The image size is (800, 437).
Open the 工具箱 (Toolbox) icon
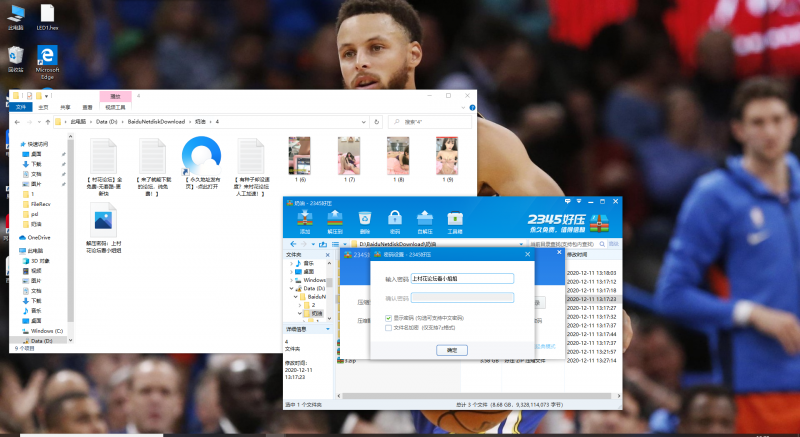[x=456, y=219]
